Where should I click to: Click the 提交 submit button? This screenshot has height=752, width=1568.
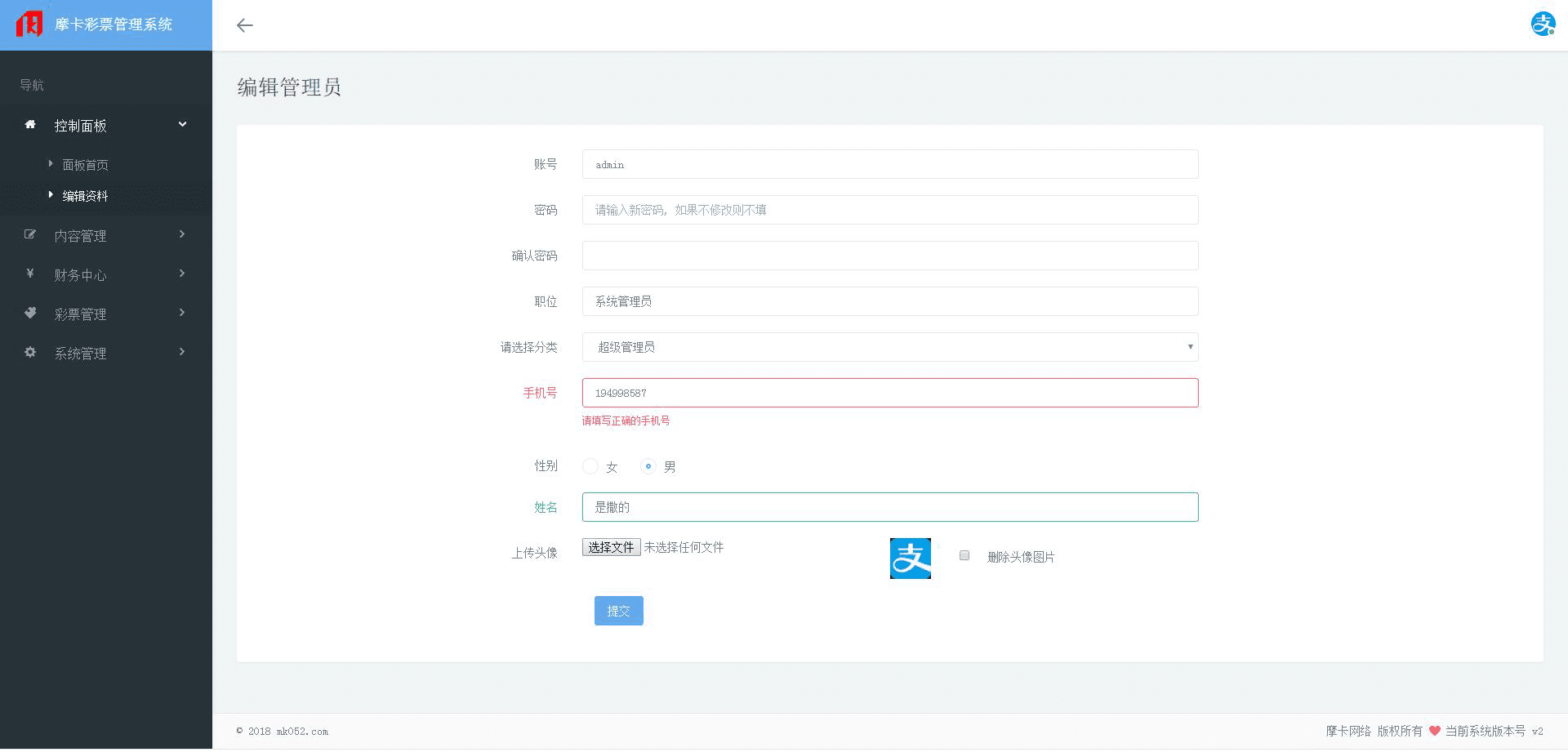(618, 611)
